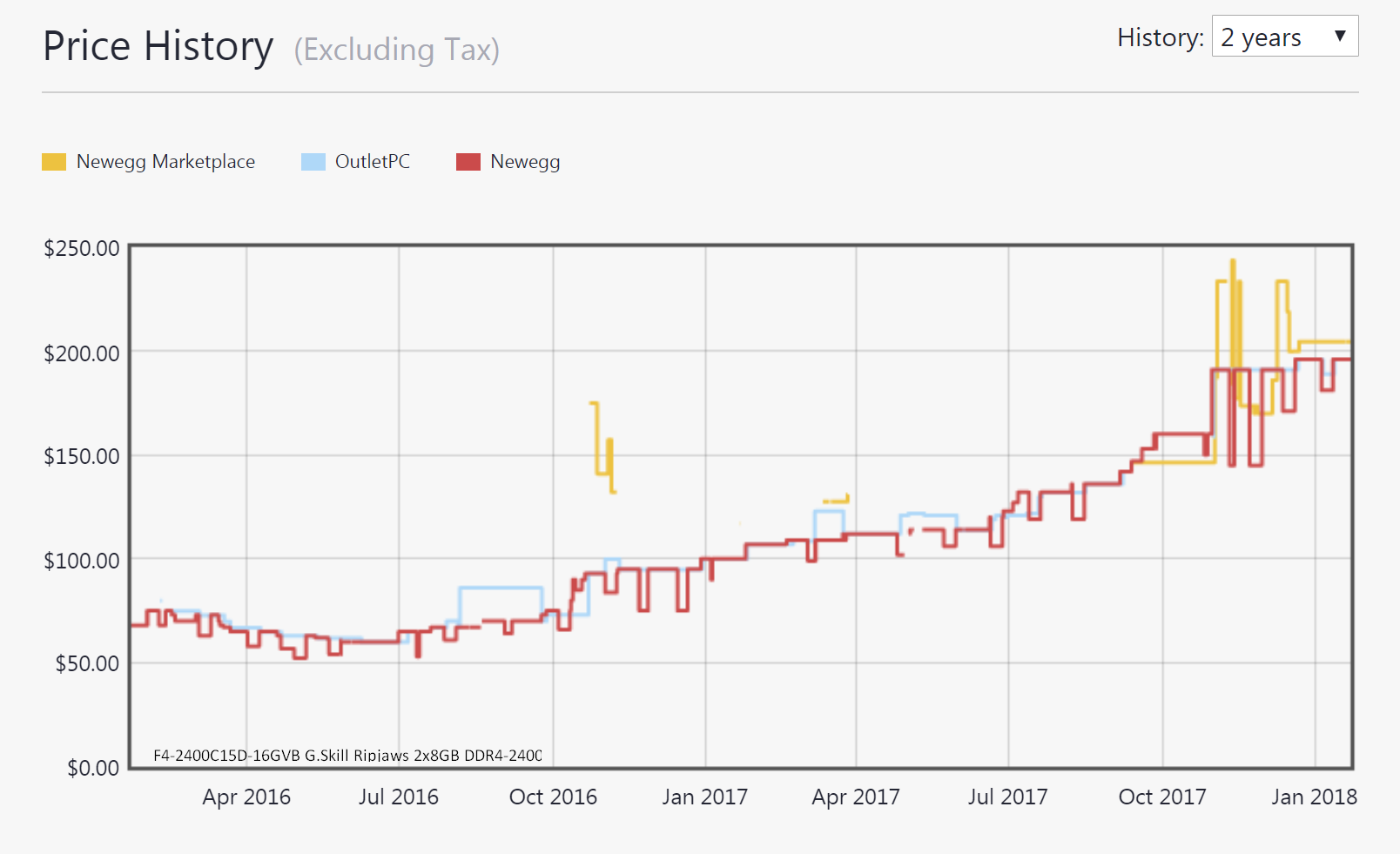Click the Price History heading
The image size is (1400, 854).
tap(158, 47)
